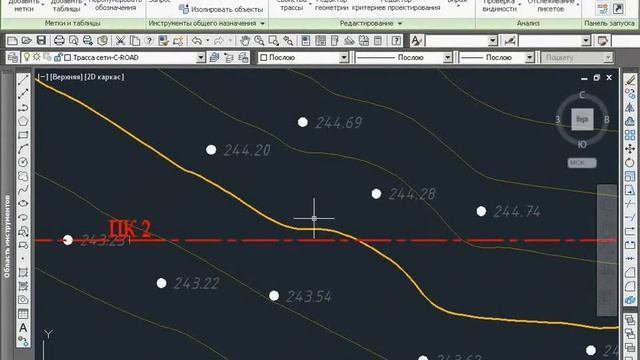Click the Панель запуска panel title

(x=609, y=23)
